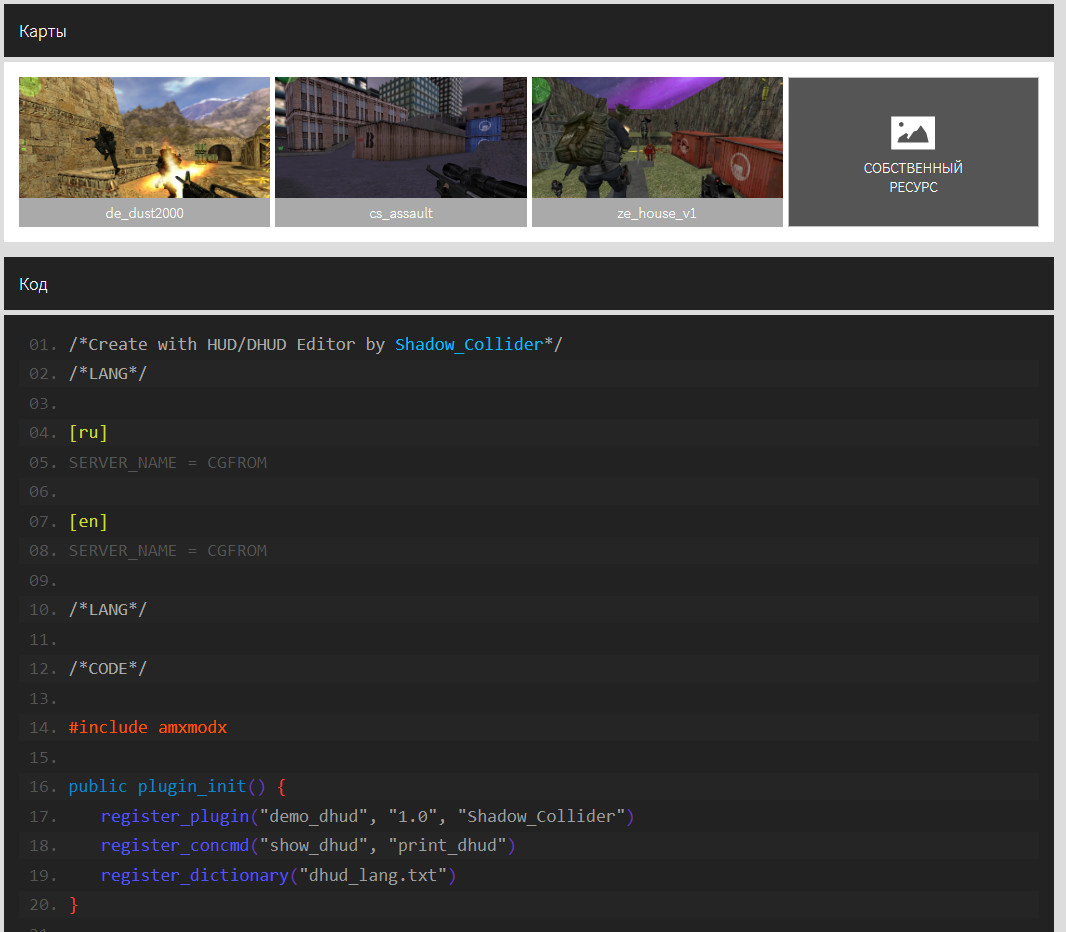
Task: Click the [ru] language tag in code
Action: coord(87,432)
